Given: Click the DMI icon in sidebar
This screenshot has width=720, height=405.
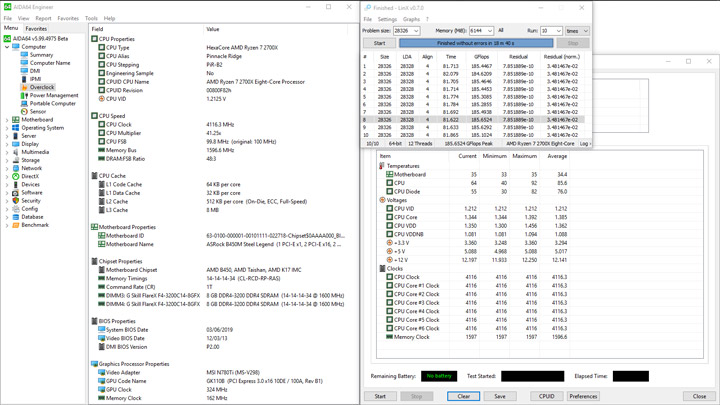Looking at the screenshot, I should point(24,71).
